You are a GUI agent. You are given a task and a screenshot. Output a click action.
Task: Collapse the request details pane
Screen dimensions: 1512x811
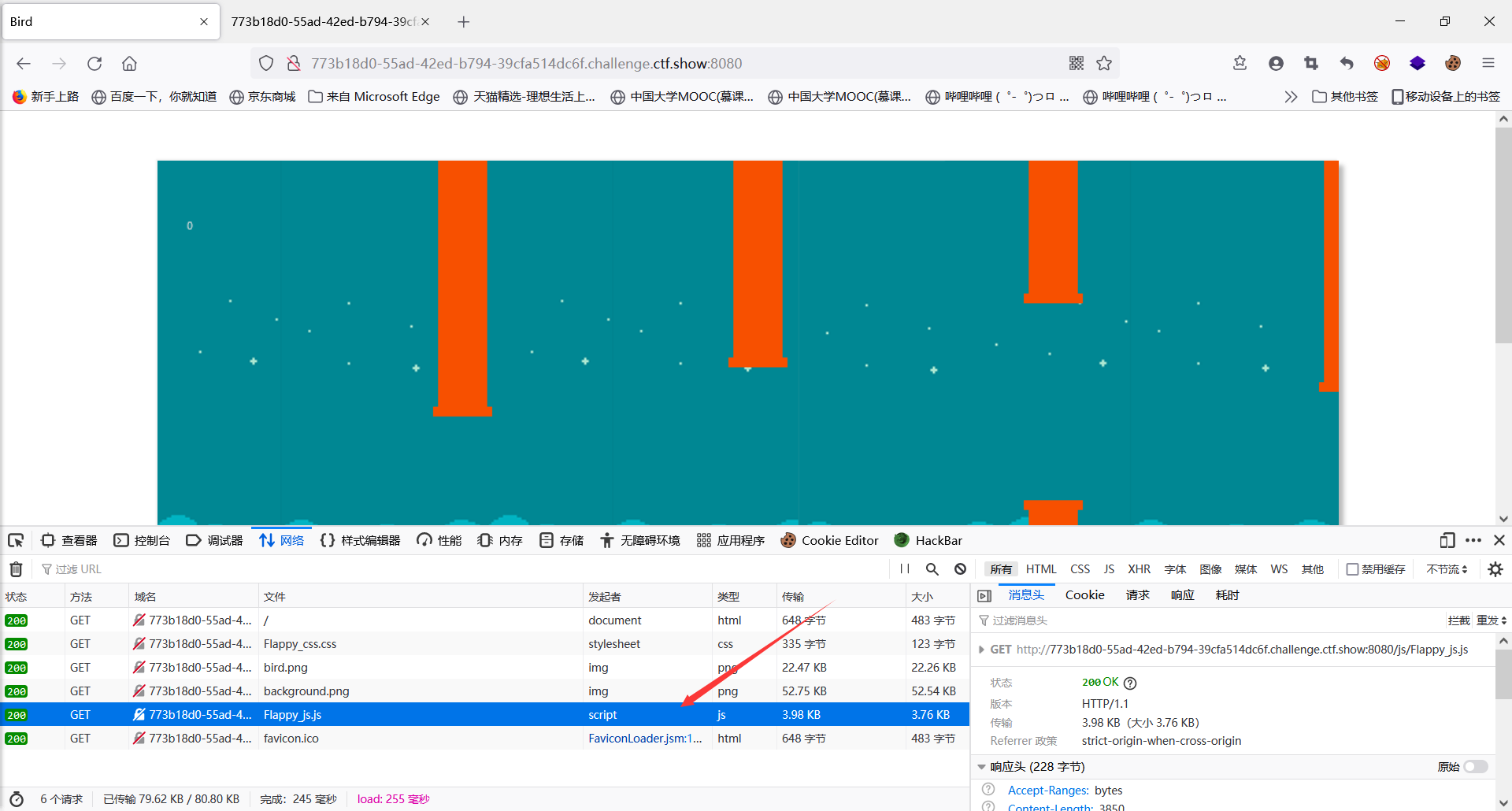pos(984,596)
